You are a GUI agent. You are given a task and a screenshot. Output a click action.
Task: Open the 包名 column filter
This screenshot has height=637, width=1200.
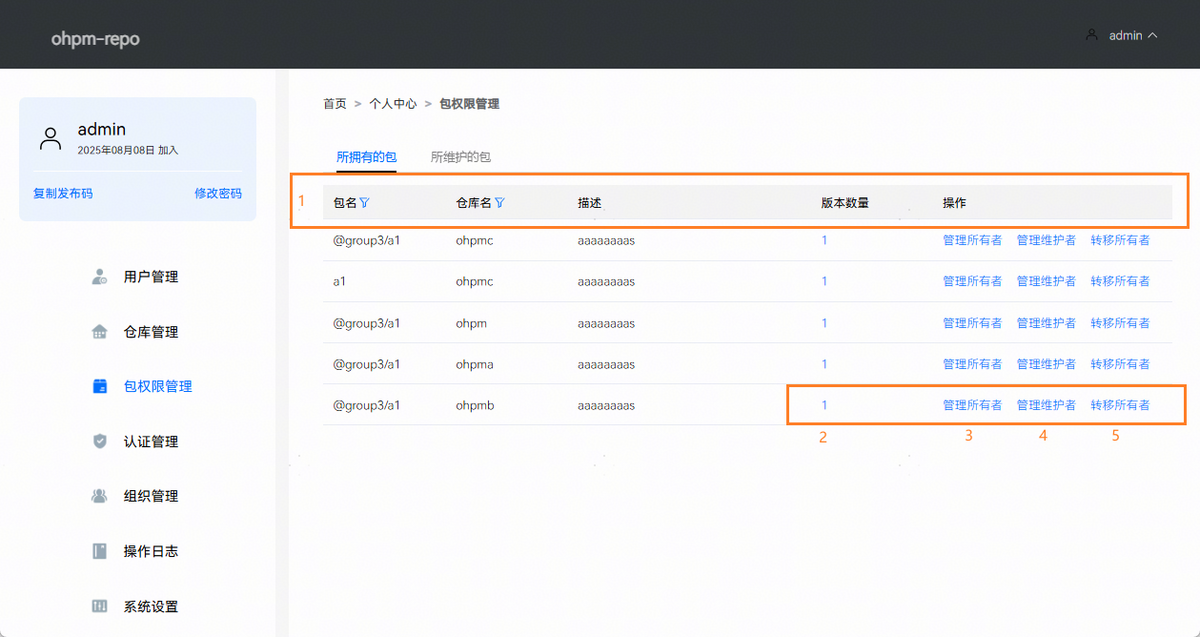[365, 203]
